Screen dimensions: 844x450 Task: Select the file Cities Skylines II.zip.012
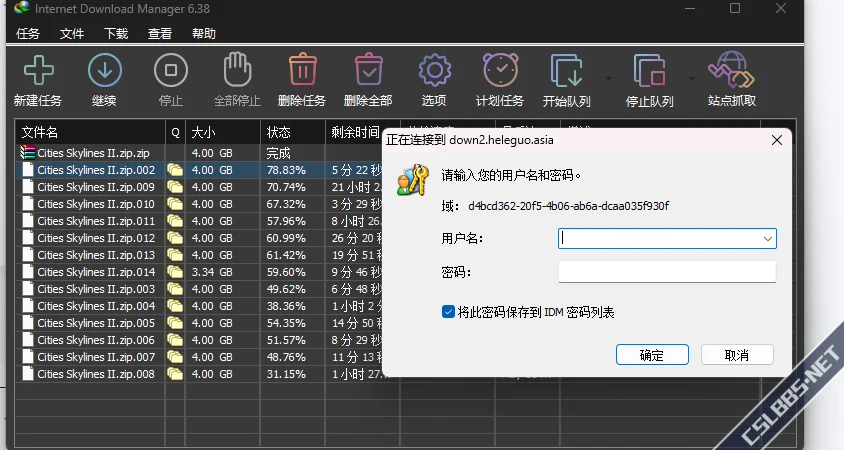tap(96, 238)
